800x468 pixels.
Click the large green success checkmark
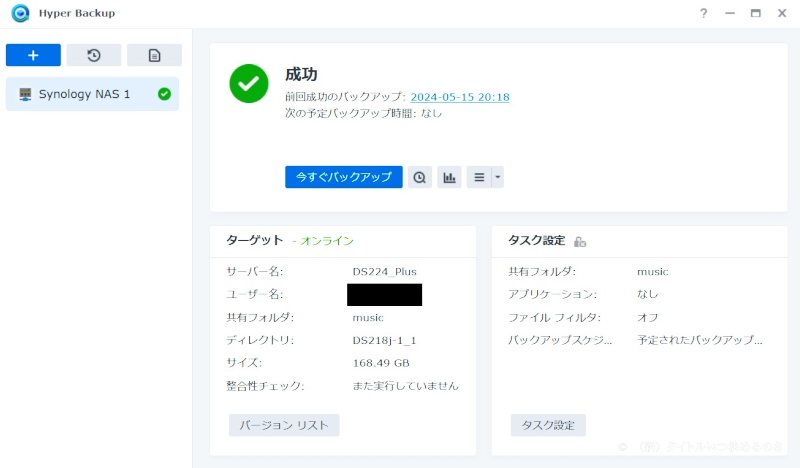point(249,83)
